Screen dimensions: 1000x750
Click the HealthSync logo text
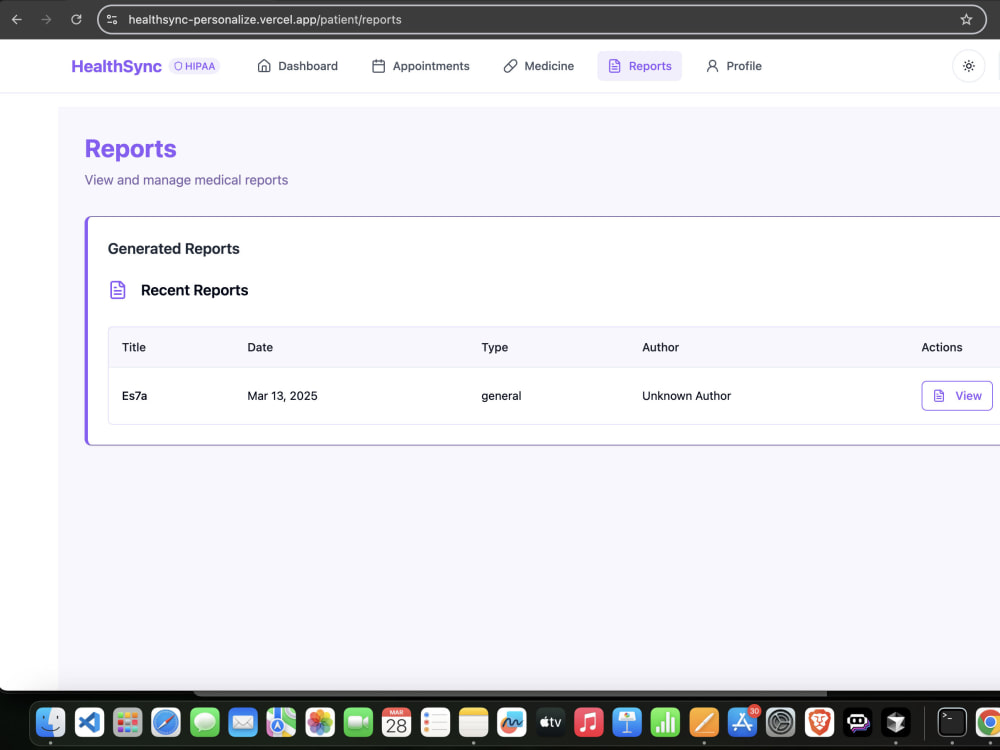coord(116,66)
